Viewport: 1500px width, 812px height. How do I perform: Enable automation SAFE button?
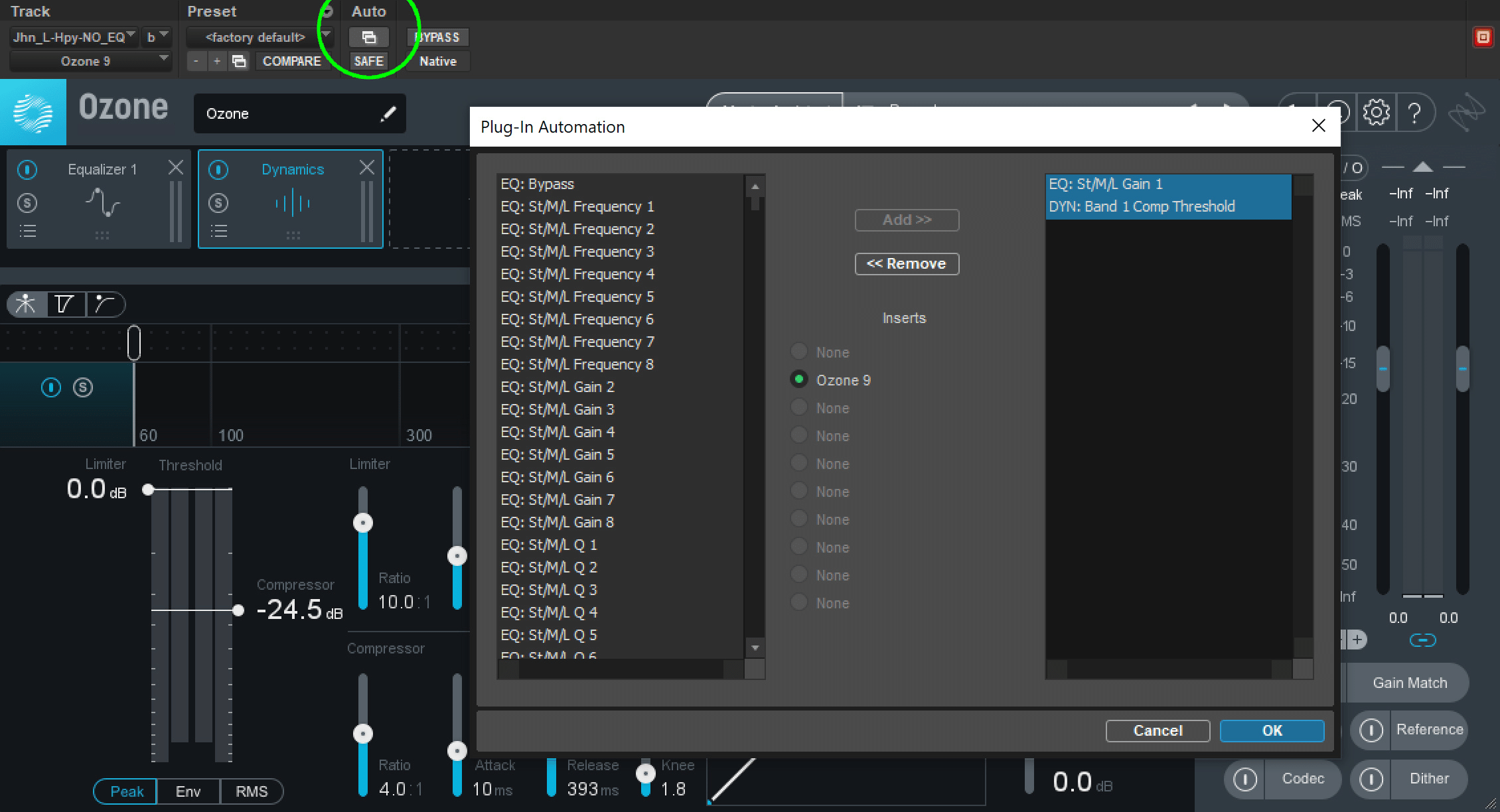(x=368, y=61)
